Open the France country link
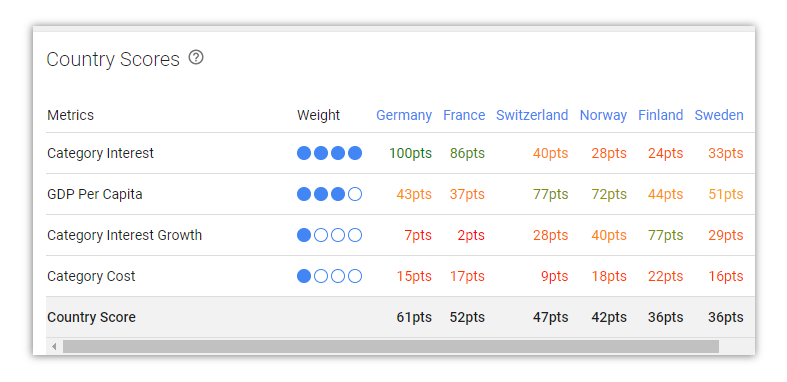Viewport: 787px width, 382px height. pos(464,115)
